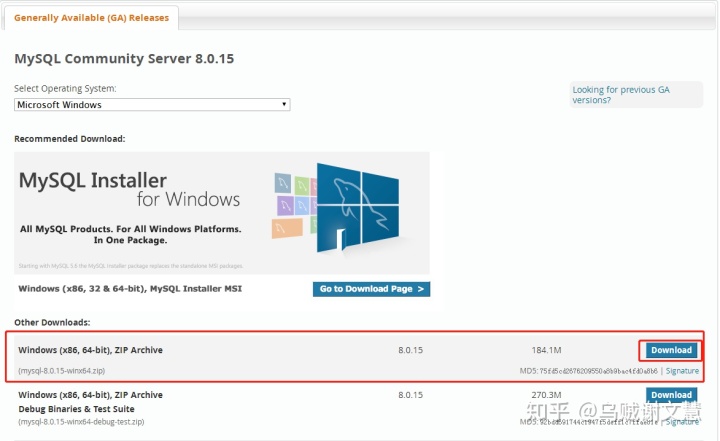Click the Windows logo graphic in the installer banner
Screen dimensions: 720x441
tap(358, 208)
